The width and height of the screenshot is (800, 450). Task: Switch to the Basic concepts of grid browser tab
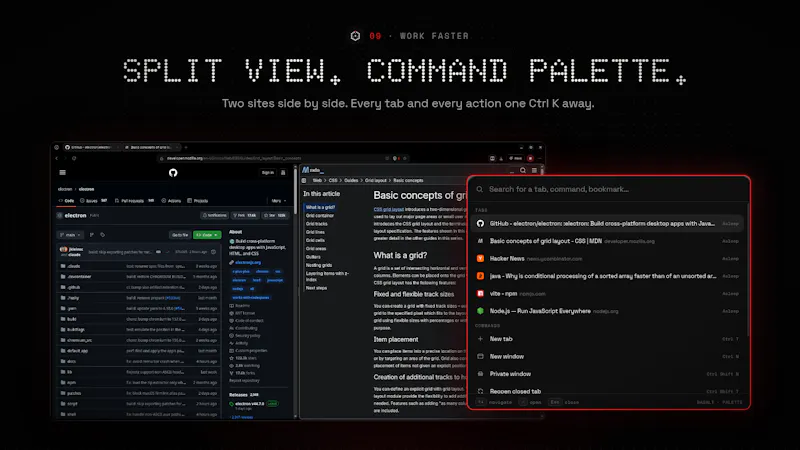(152, 147)
